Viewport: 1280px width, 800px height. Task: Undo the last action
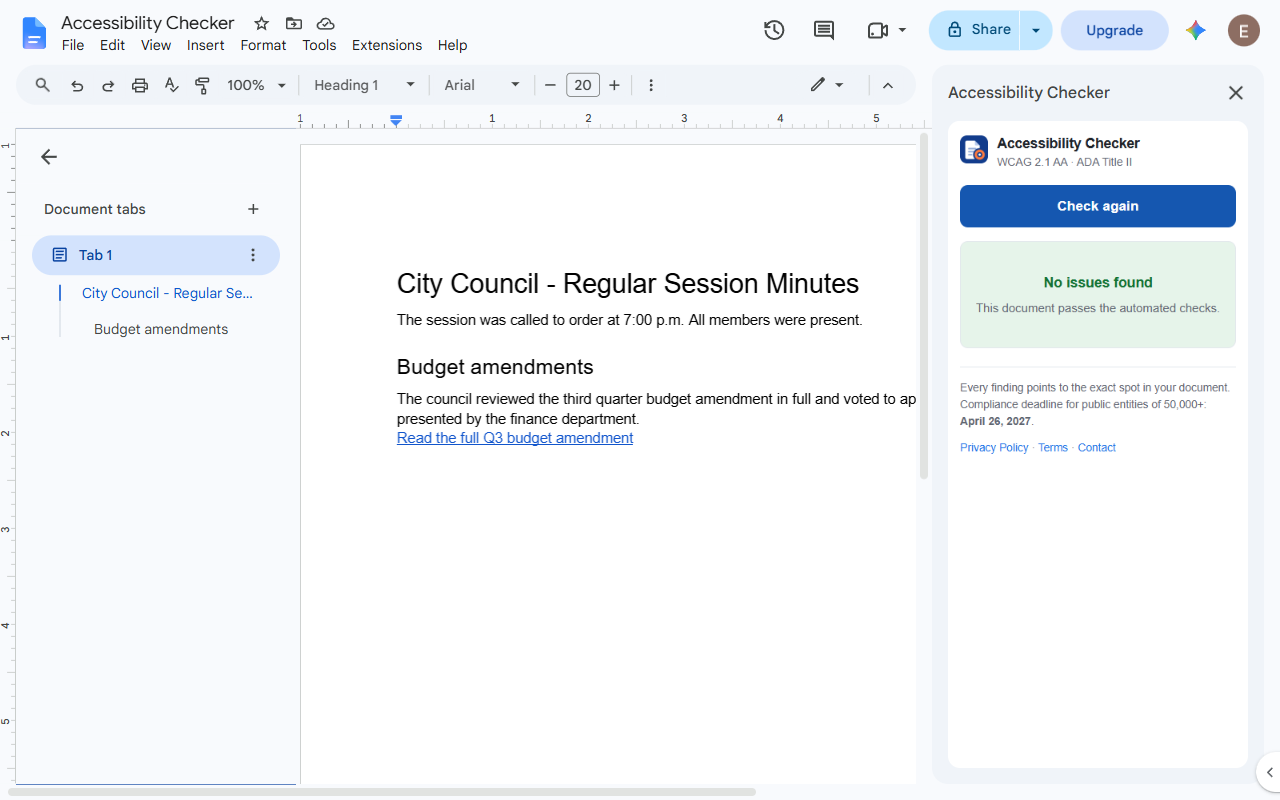click(77, 85)
